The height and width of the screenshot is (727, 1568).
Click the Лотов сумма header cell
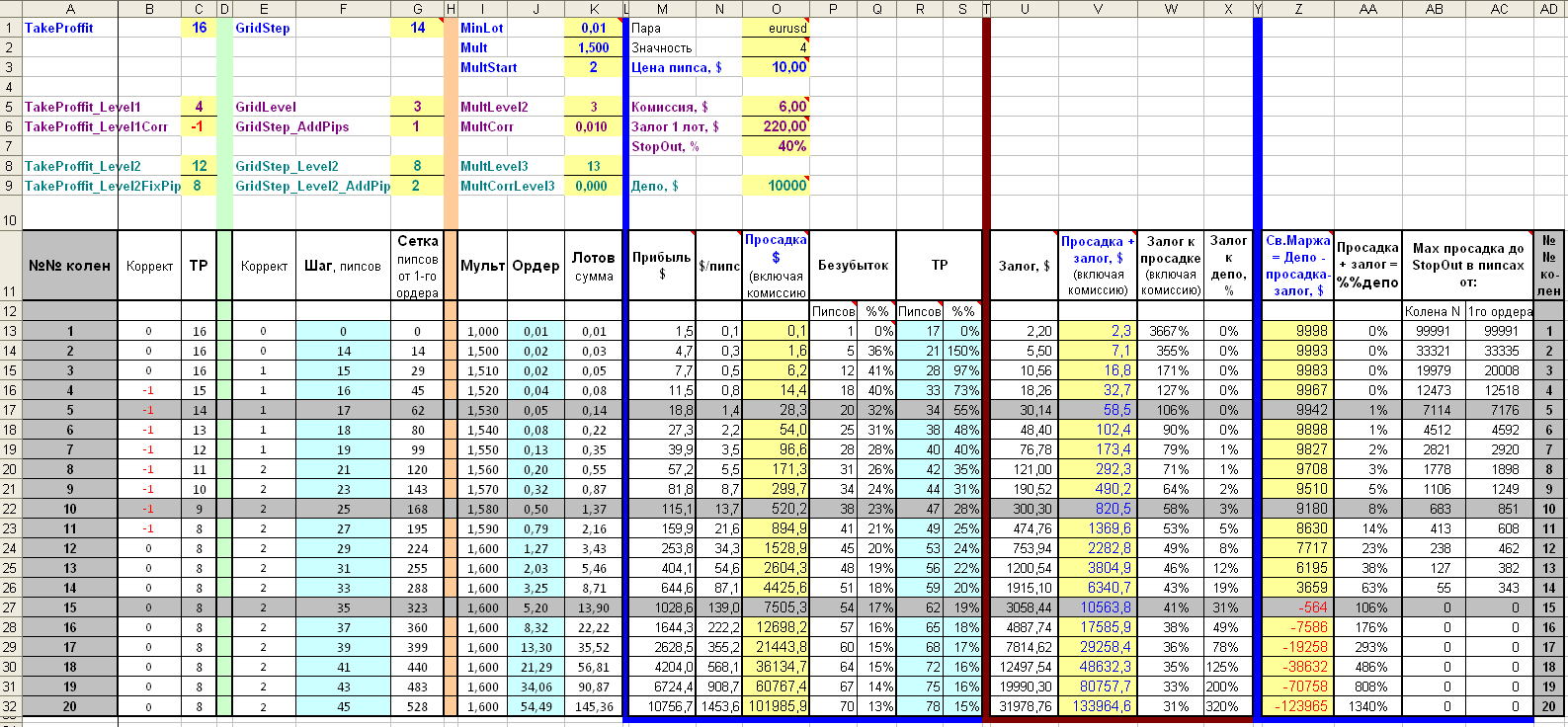(593, 266)
